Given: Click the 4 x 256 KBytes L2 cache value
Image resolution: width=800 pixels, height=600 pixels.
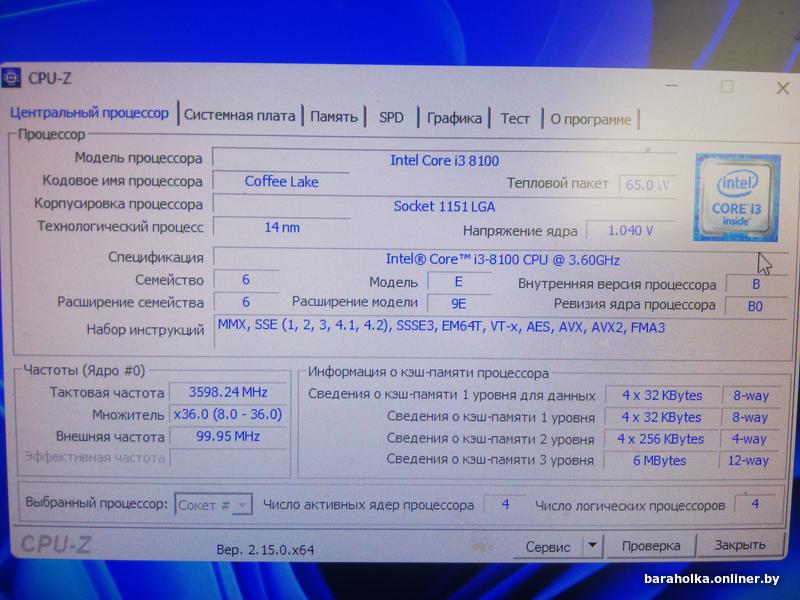Looking at the screenshot, I should pyautogui.click(x=660, y=439).
